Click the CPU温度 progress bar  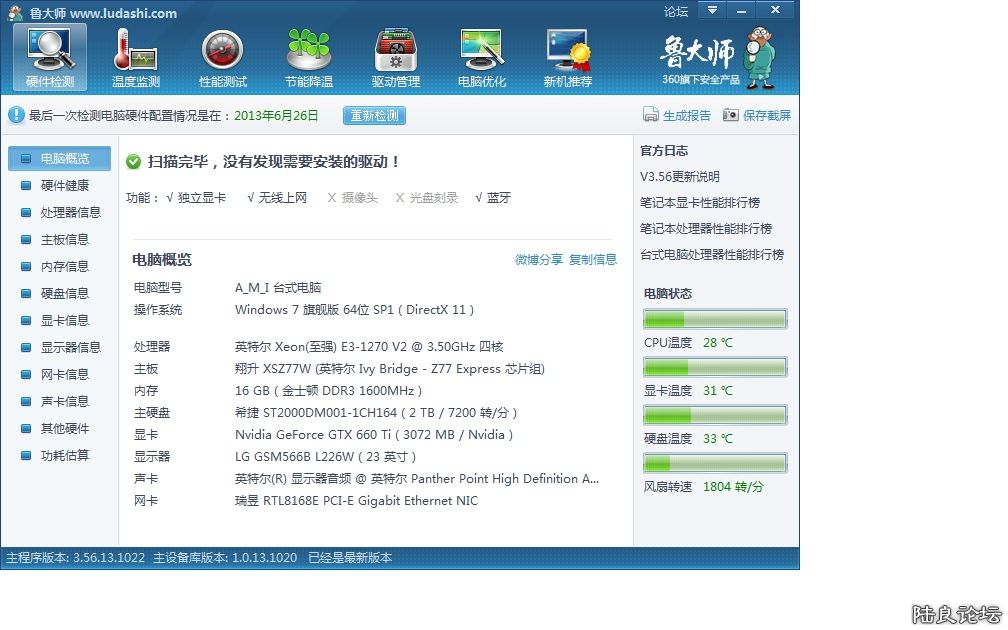[x=715, y=319]
